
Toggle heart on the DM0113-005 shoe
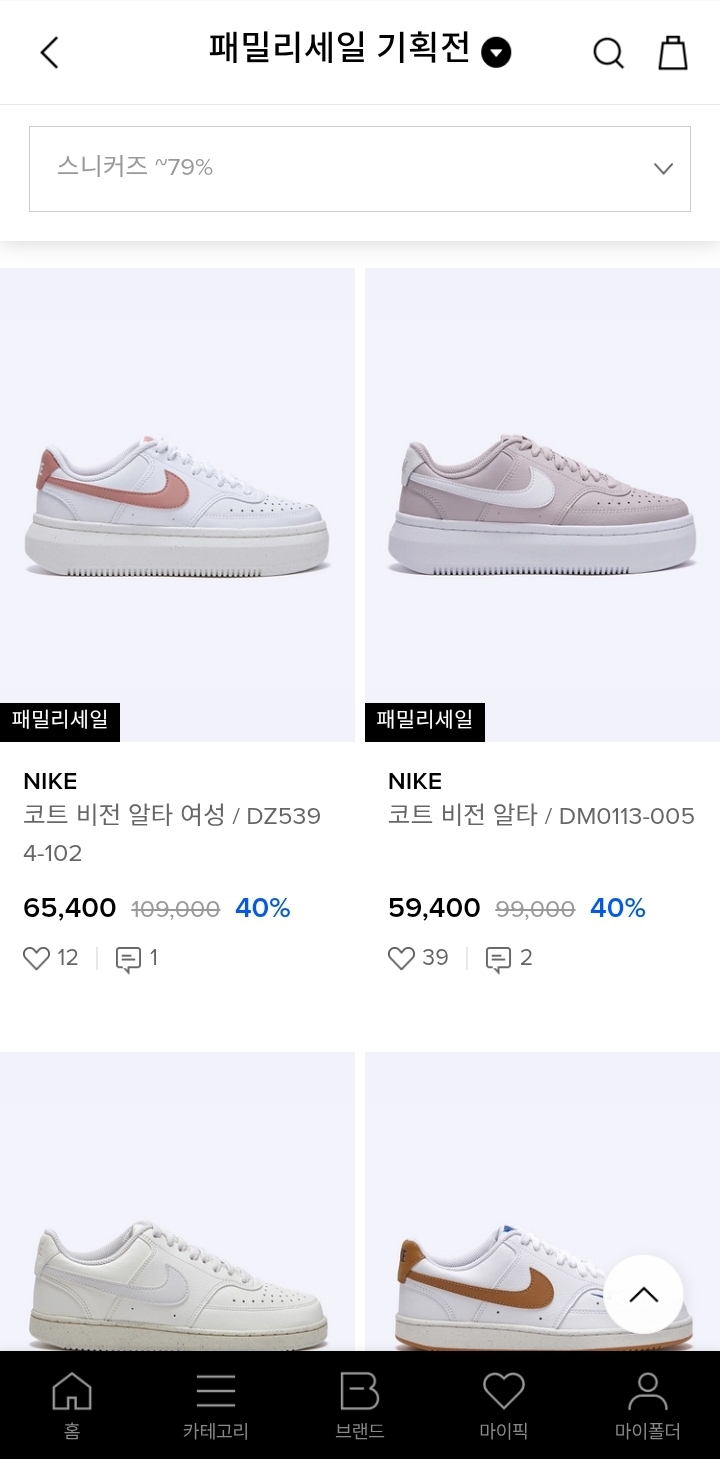(401, 959)
